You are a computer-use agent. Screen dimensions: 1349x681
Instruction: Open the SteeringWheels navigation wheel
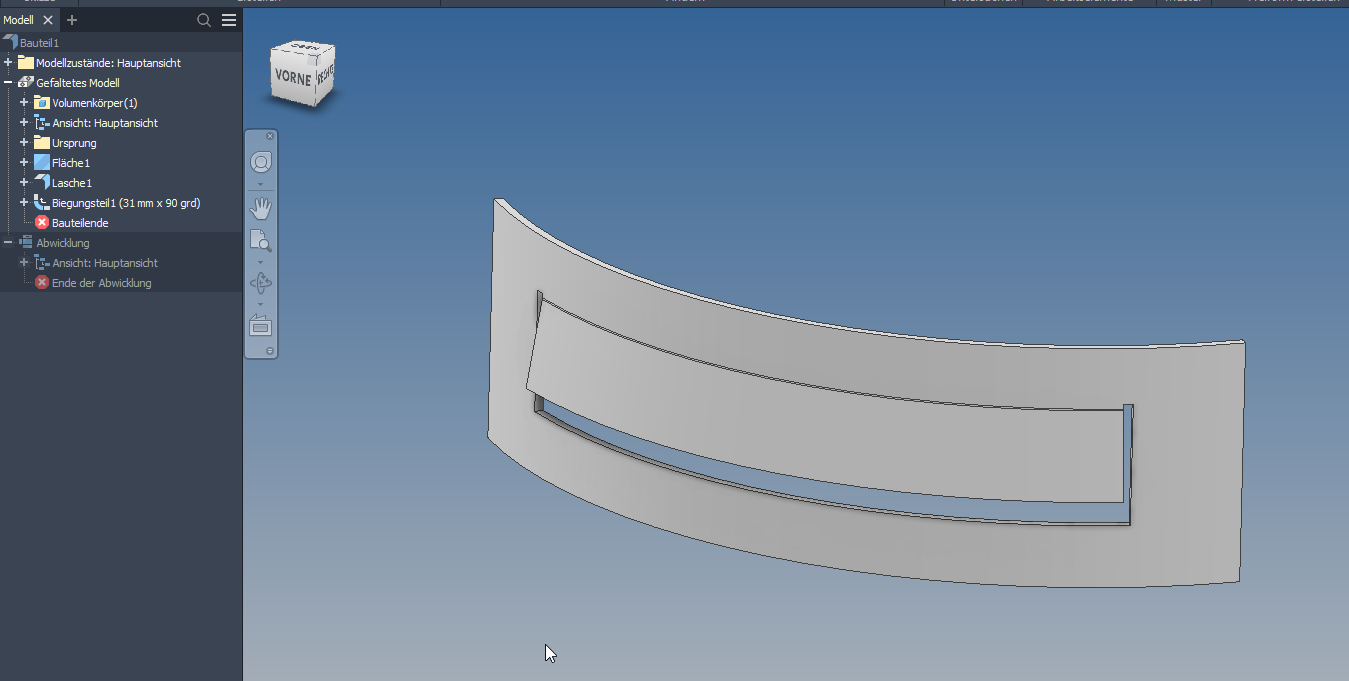point(261,160)
